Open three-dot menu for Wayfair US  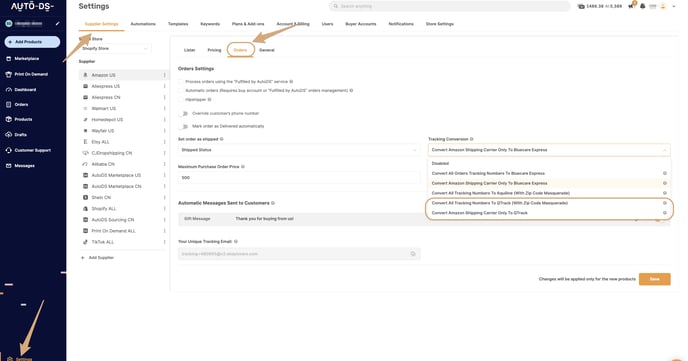(165, 131)
